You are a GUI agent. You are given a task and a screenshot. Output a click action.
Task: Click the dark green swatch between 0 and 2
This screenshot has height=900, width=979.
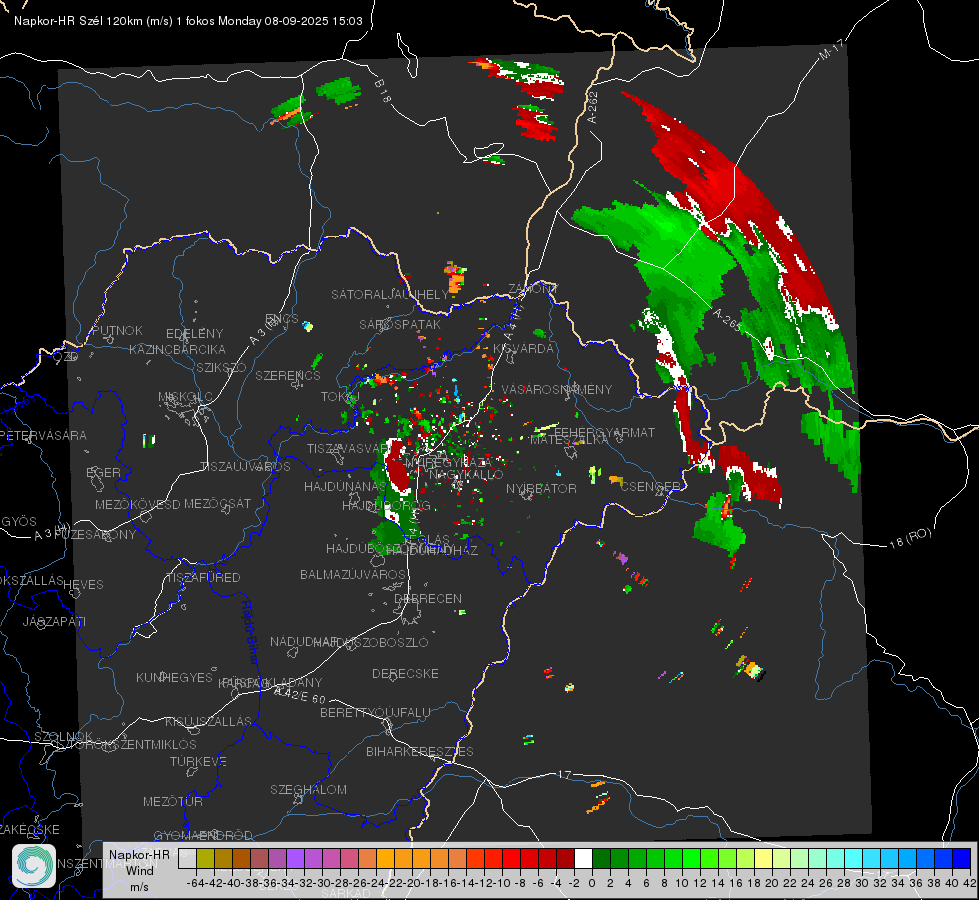(x=601, y=859)
